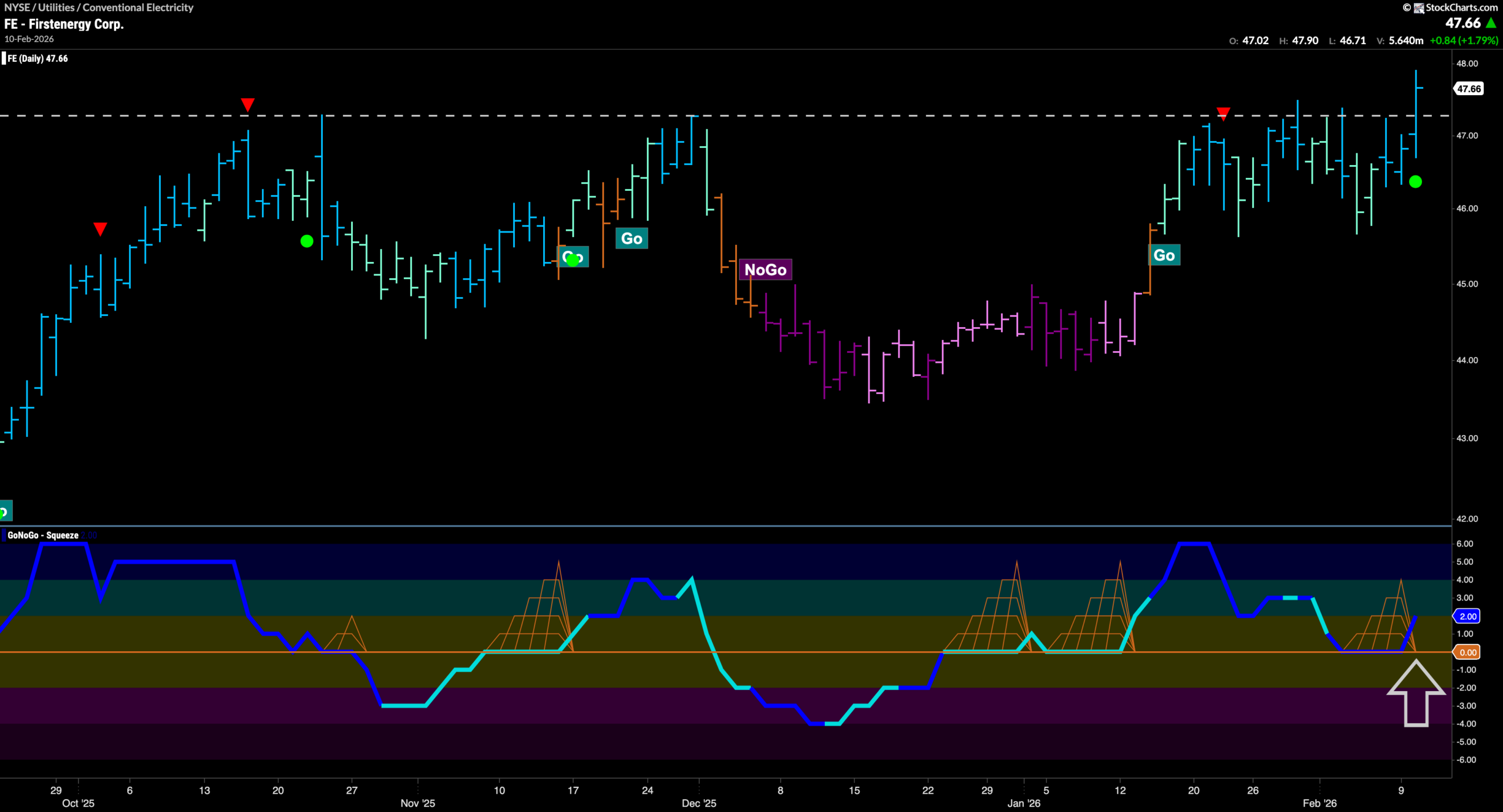Click the red downward triangle above the dashed line
Image resolution: width=1503 pixels, height=812 pixels.
click(x=247, y=105)
